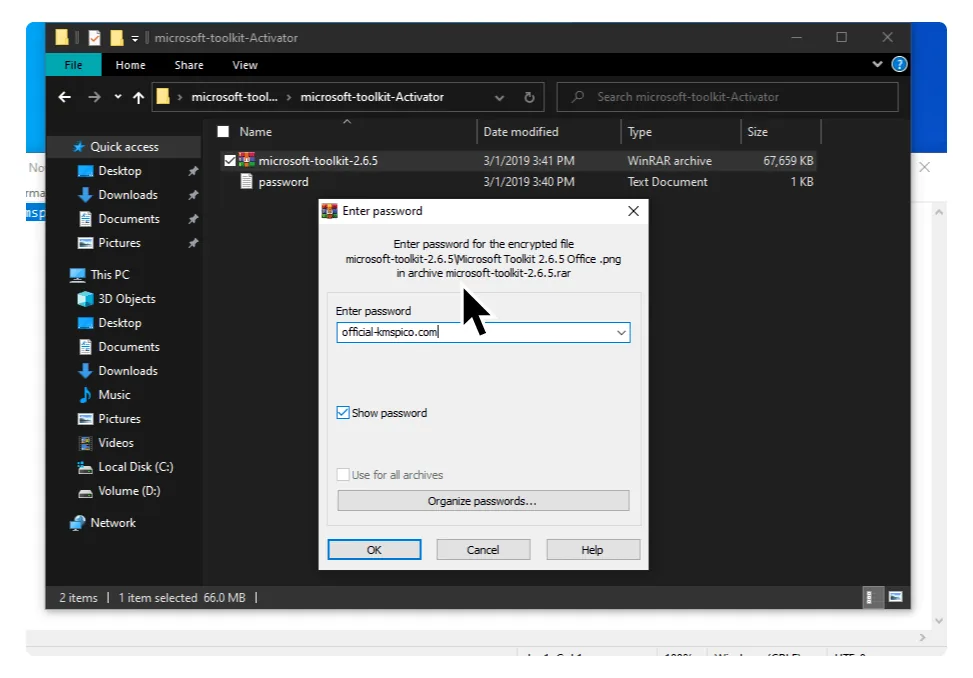Click the Back arrow in Explorer
This screenshot has width=973, height=678.
(65, 97)
